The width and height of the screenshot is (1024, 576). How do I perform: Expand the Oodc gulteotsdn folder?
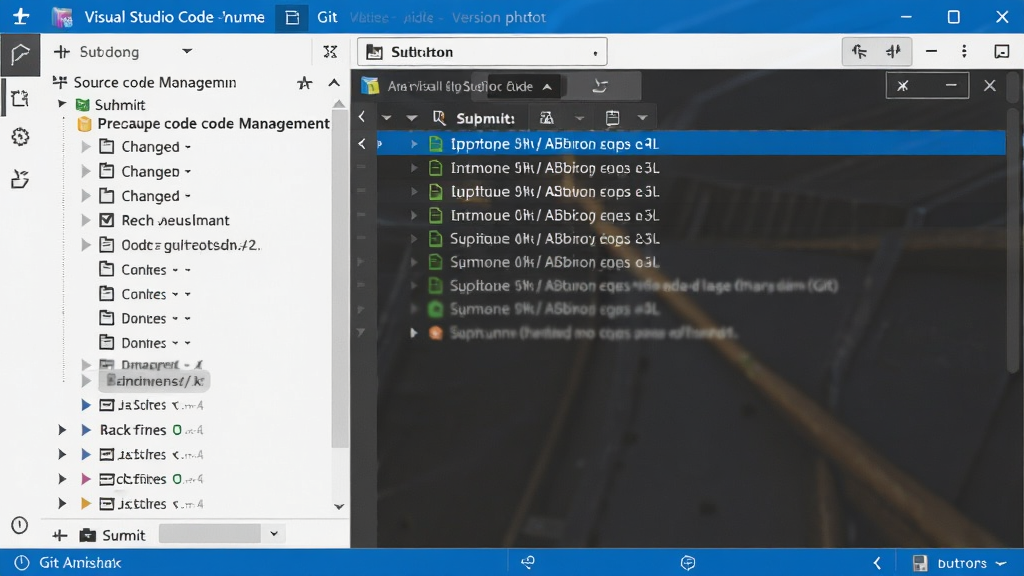tap(86, 245)
